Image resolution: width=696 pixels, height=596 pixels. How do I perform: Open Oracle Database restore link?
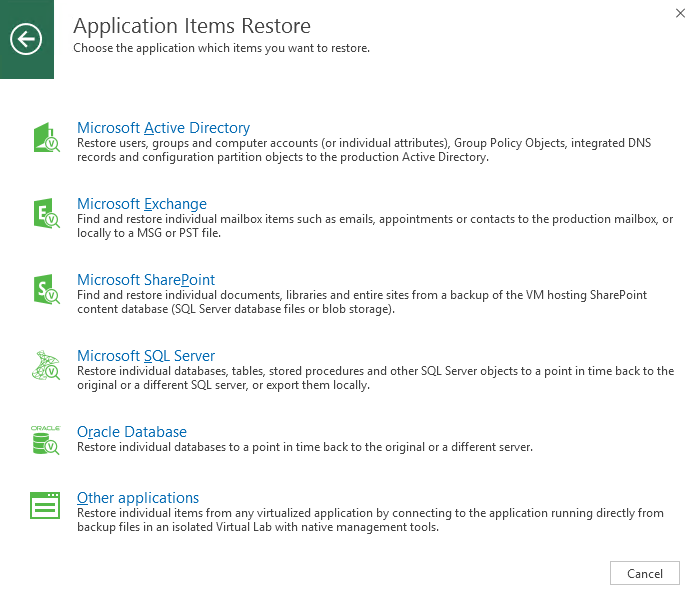132,432
